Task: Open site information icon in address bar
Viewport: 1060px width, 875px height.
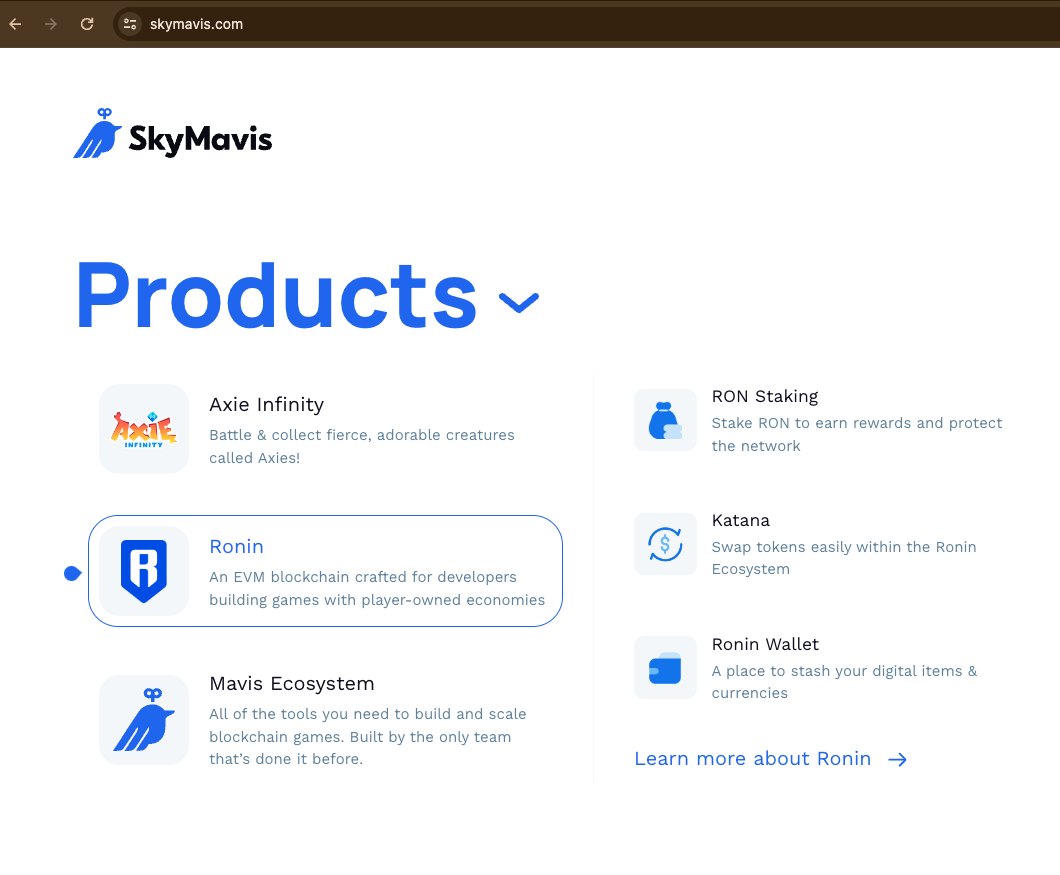Action: [x=130, y=24]
